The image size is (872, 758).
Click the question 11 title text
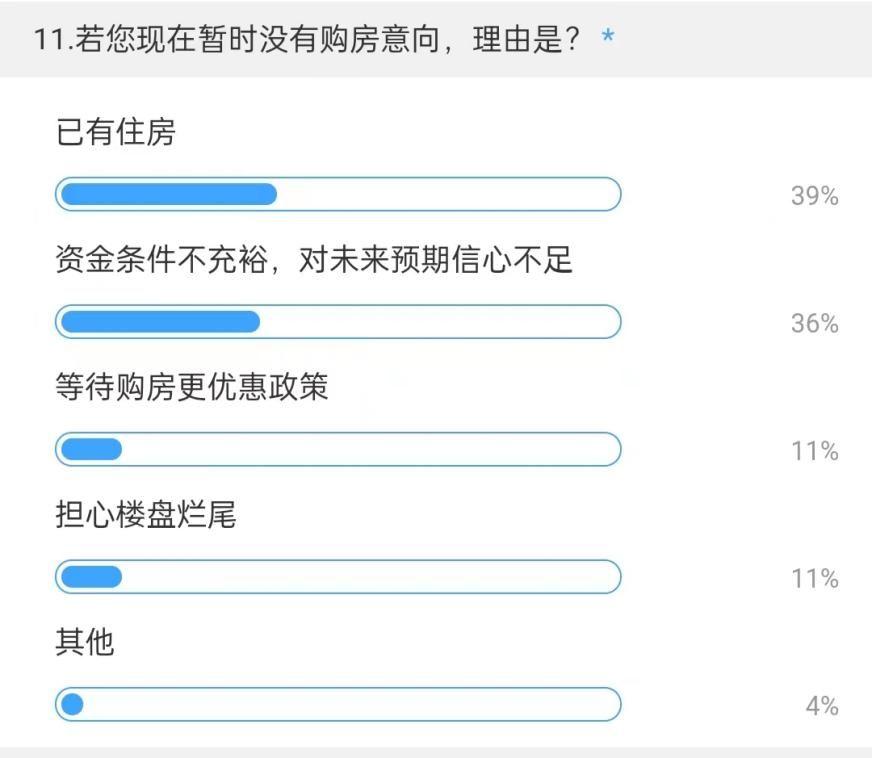(x=308, y=39)
